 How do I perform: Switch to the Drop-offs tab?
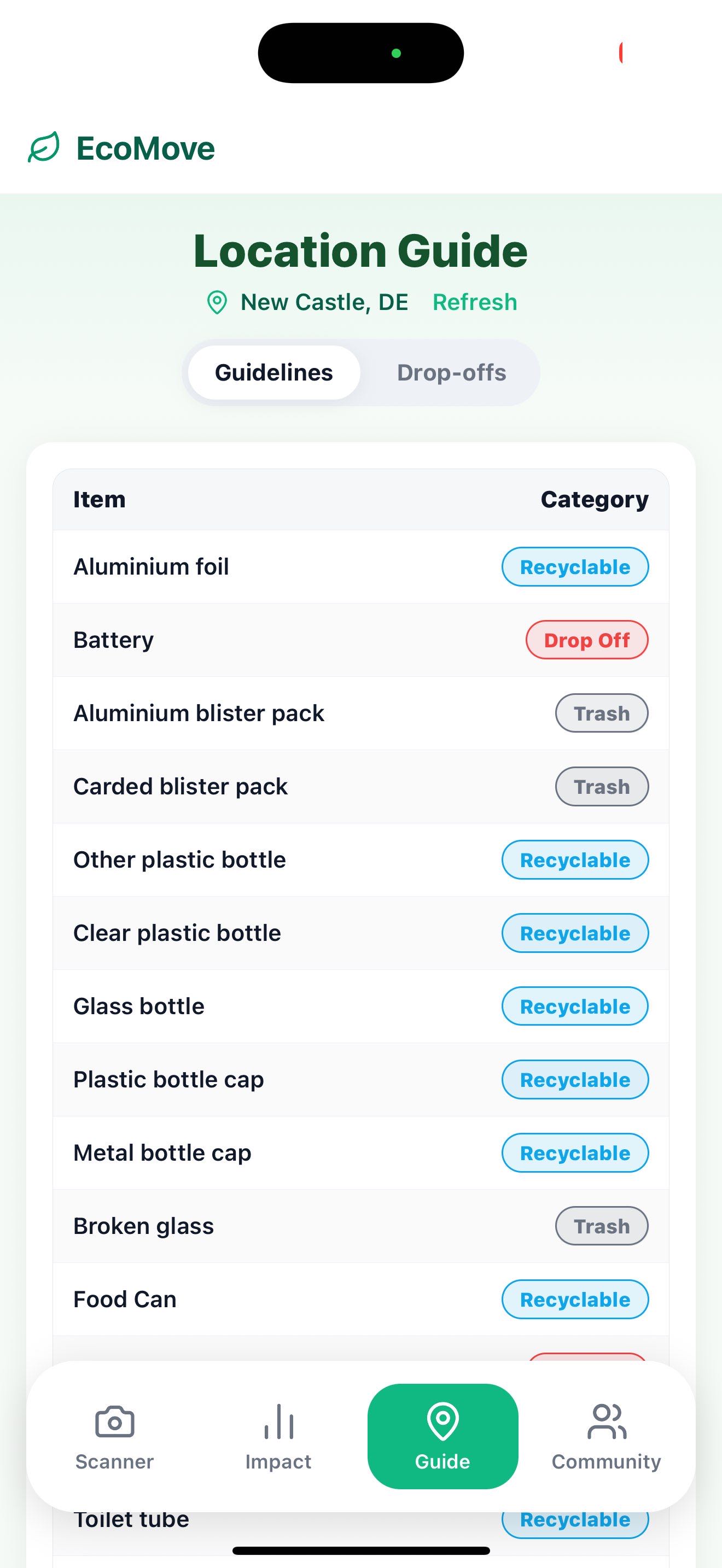(x=451, y=372)
